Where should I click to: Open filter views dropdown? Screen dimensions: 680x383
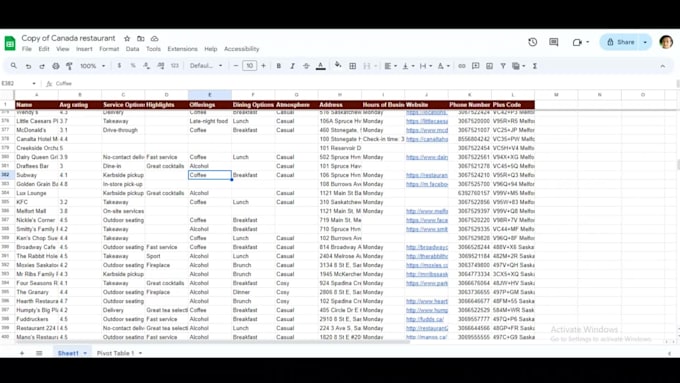518,66
